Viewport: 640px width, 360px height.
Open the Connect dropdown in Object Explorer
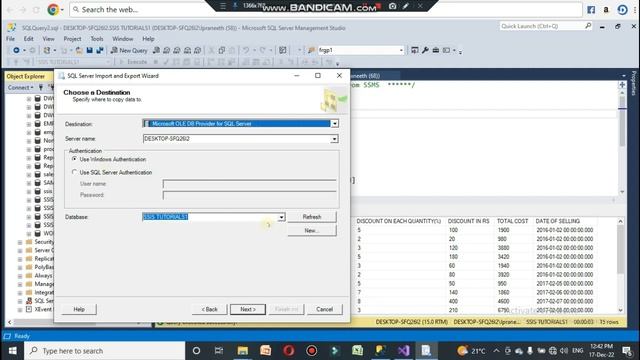coord(20,87)
